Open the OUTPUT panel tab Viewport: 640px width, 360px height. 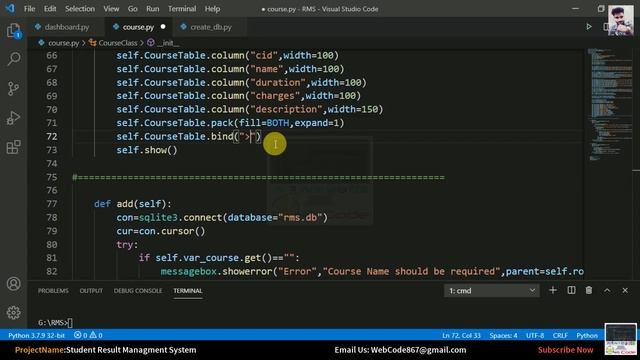91,291
